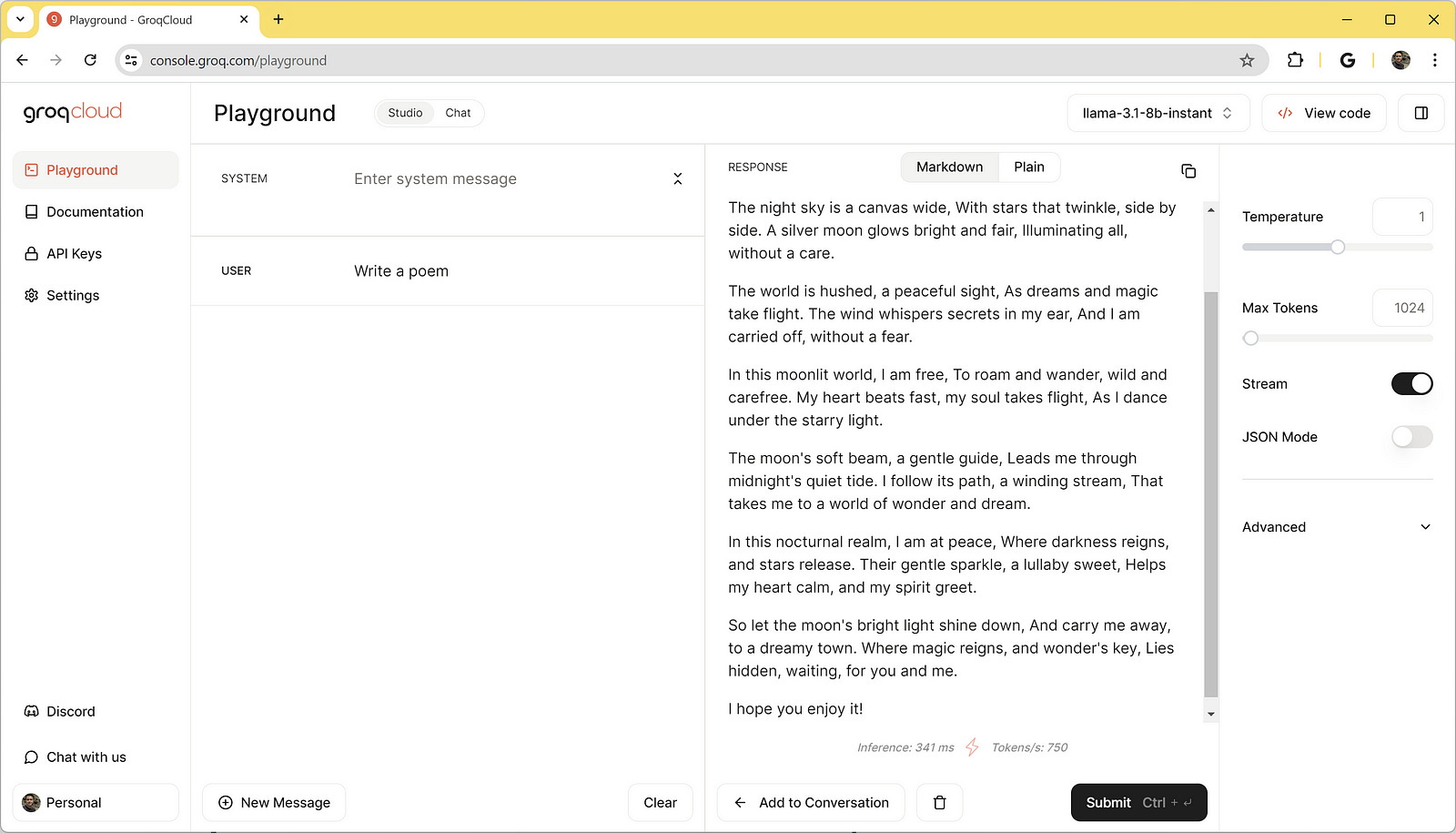The width and height of the screenshot is (1456, 833).
Task: Open browser extensions puzzle icon
Action: tap(1295, 60)
